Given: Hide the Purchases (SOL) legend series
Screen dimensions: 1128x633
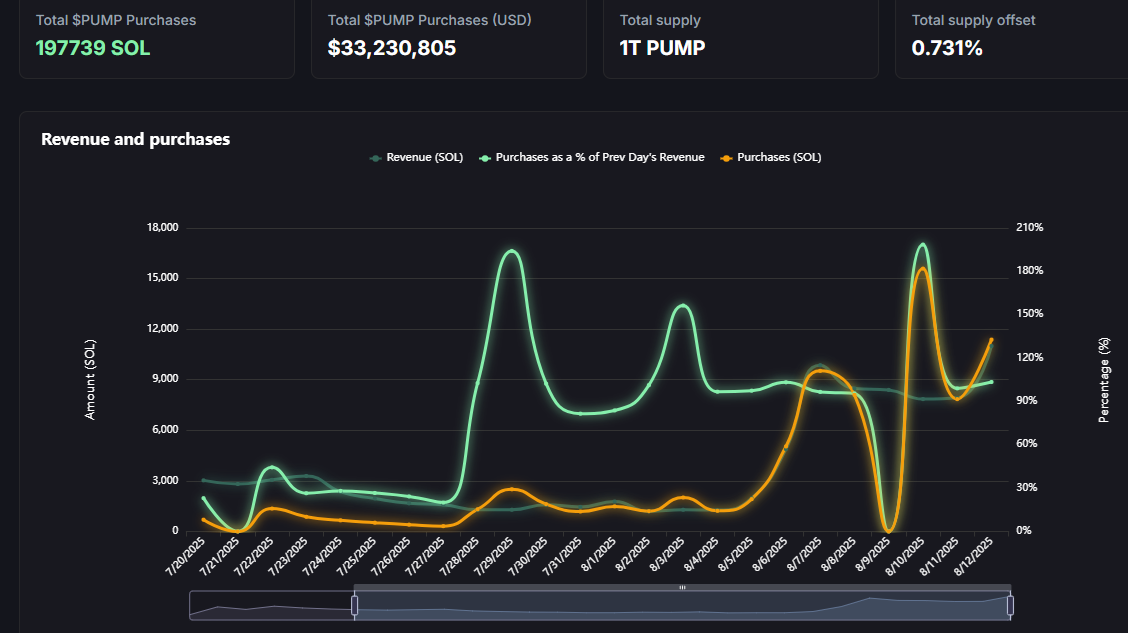Looking at the screenshot, I should pos(771,157).
